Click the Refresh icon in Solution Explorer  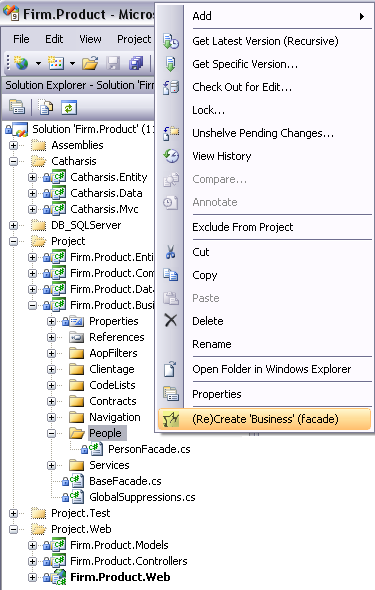pos(69,108)
